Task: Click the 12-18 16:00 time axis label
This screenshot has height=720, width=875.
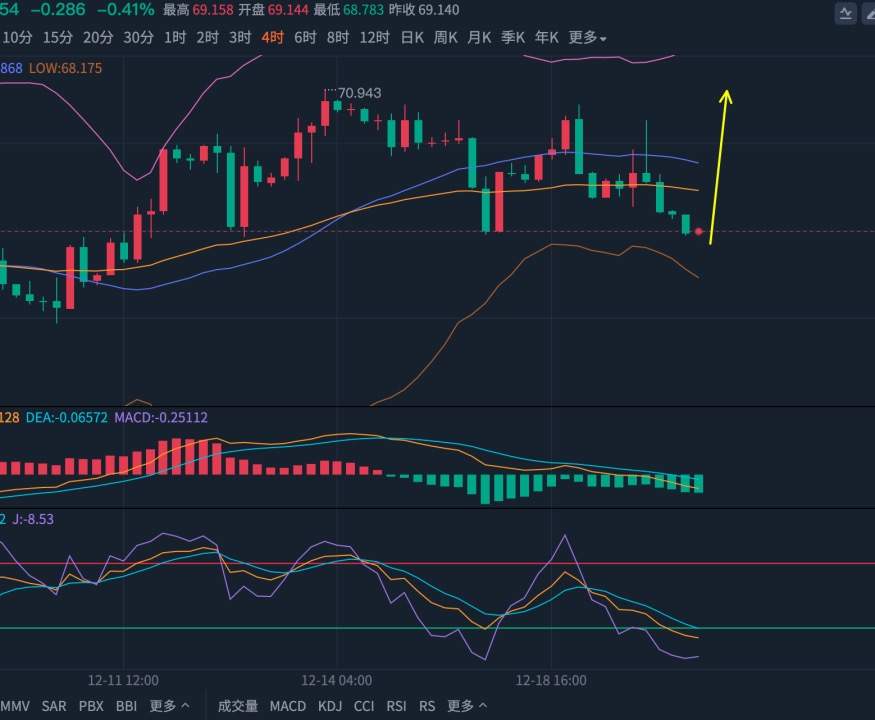Action: point(551,680)
